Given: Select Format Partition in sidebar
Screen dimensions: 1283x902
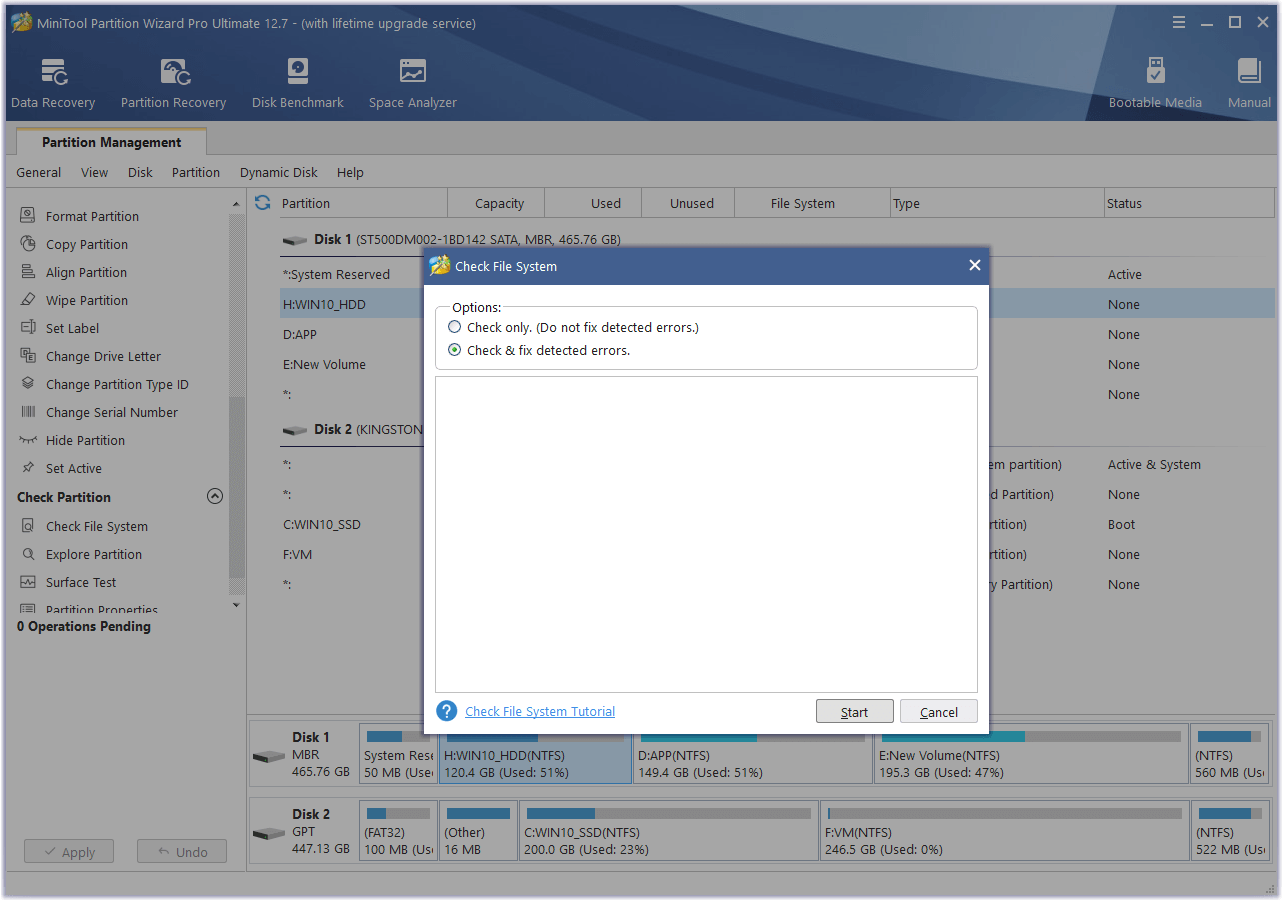Looking at the screenshot, I should [92, 216].
